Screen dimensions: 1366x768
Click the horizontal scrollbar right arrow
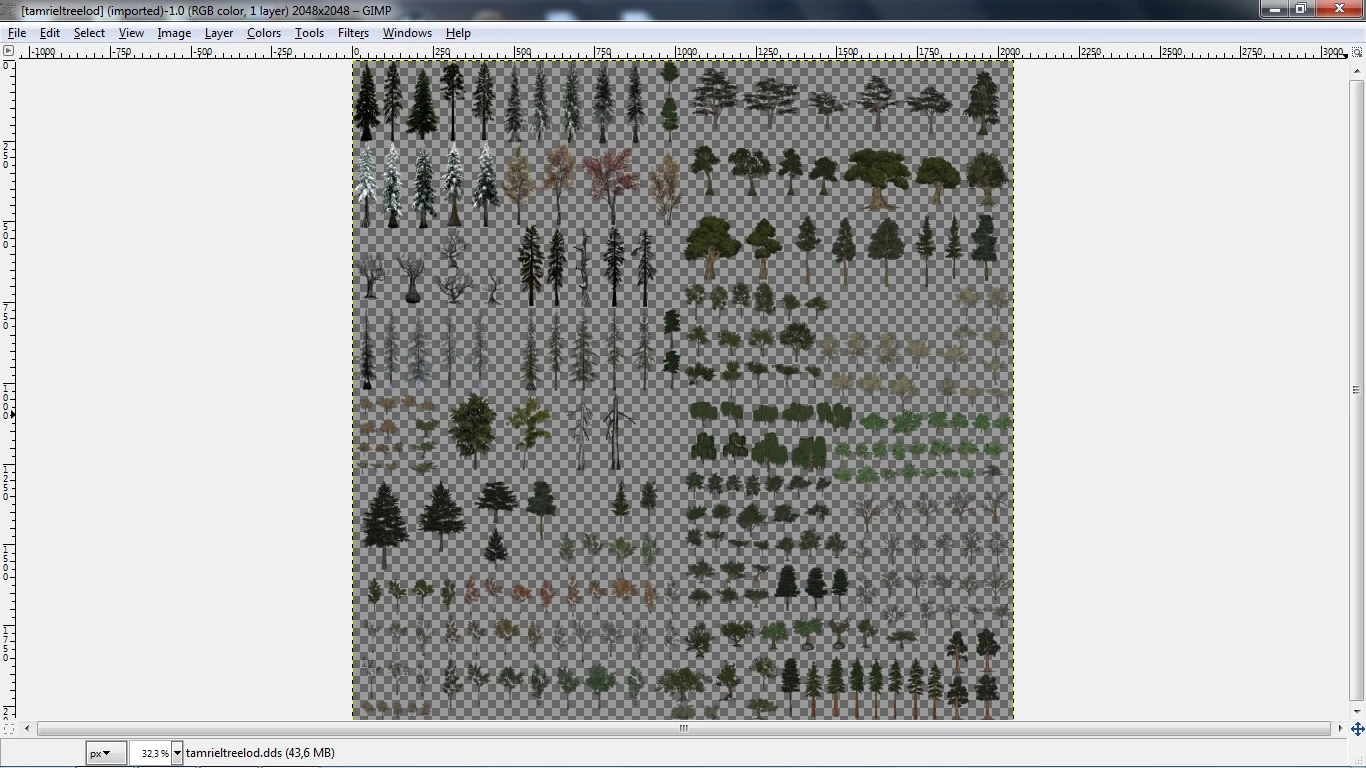pos(1341,728)
